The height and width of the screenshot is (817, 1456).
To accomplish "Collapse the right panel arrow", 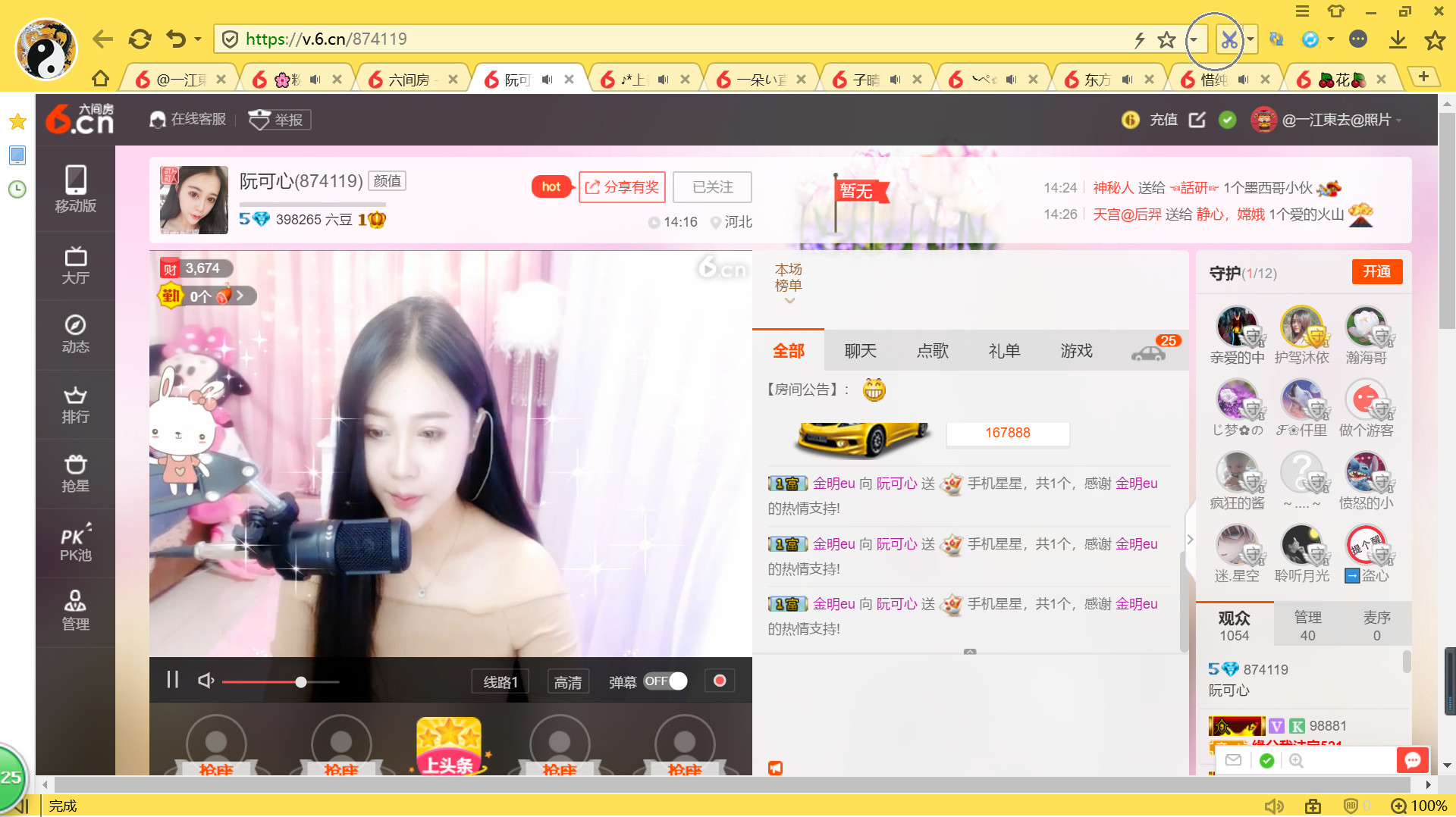I will 1190,540.
